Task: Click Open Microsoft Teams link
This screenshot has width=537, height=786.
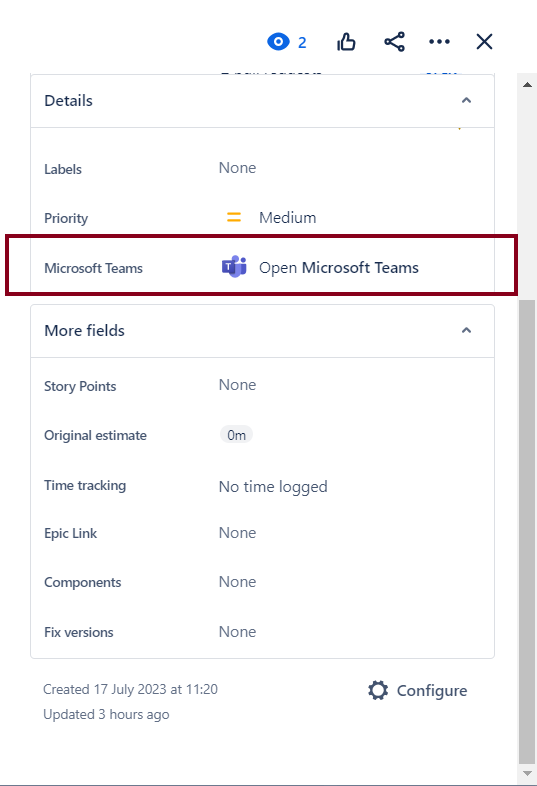Action: coord(338,268)
